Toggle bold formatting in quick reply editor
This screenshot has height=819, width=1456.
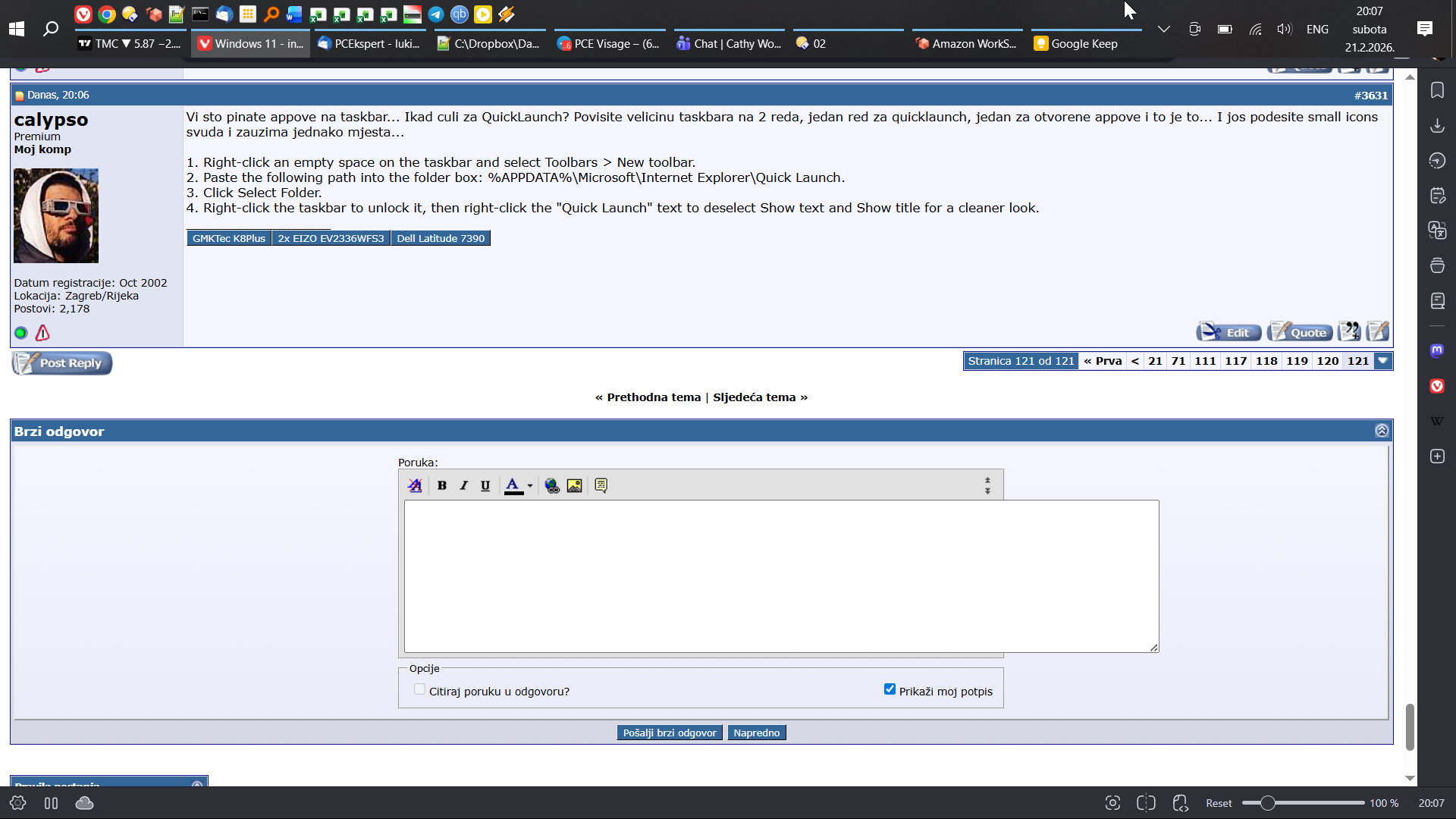(x=442, y=485)
